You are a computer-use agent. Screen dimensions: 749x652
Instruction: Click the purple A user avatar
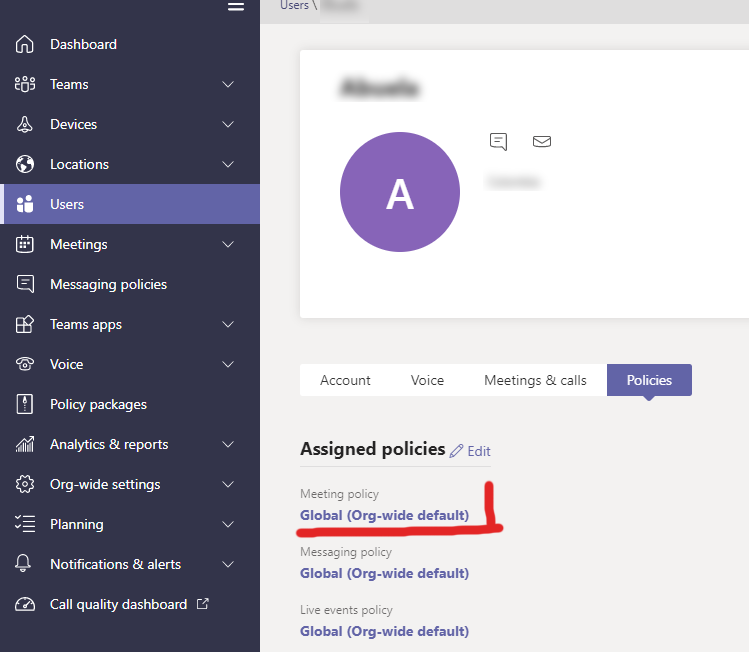pos(400,192)
